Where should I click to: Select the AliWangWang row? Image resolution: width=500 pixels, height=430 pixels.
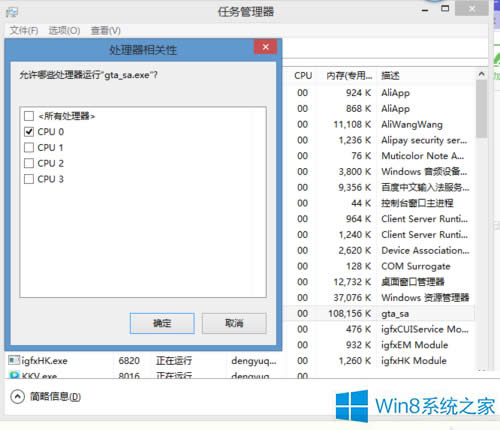(379, 124)
